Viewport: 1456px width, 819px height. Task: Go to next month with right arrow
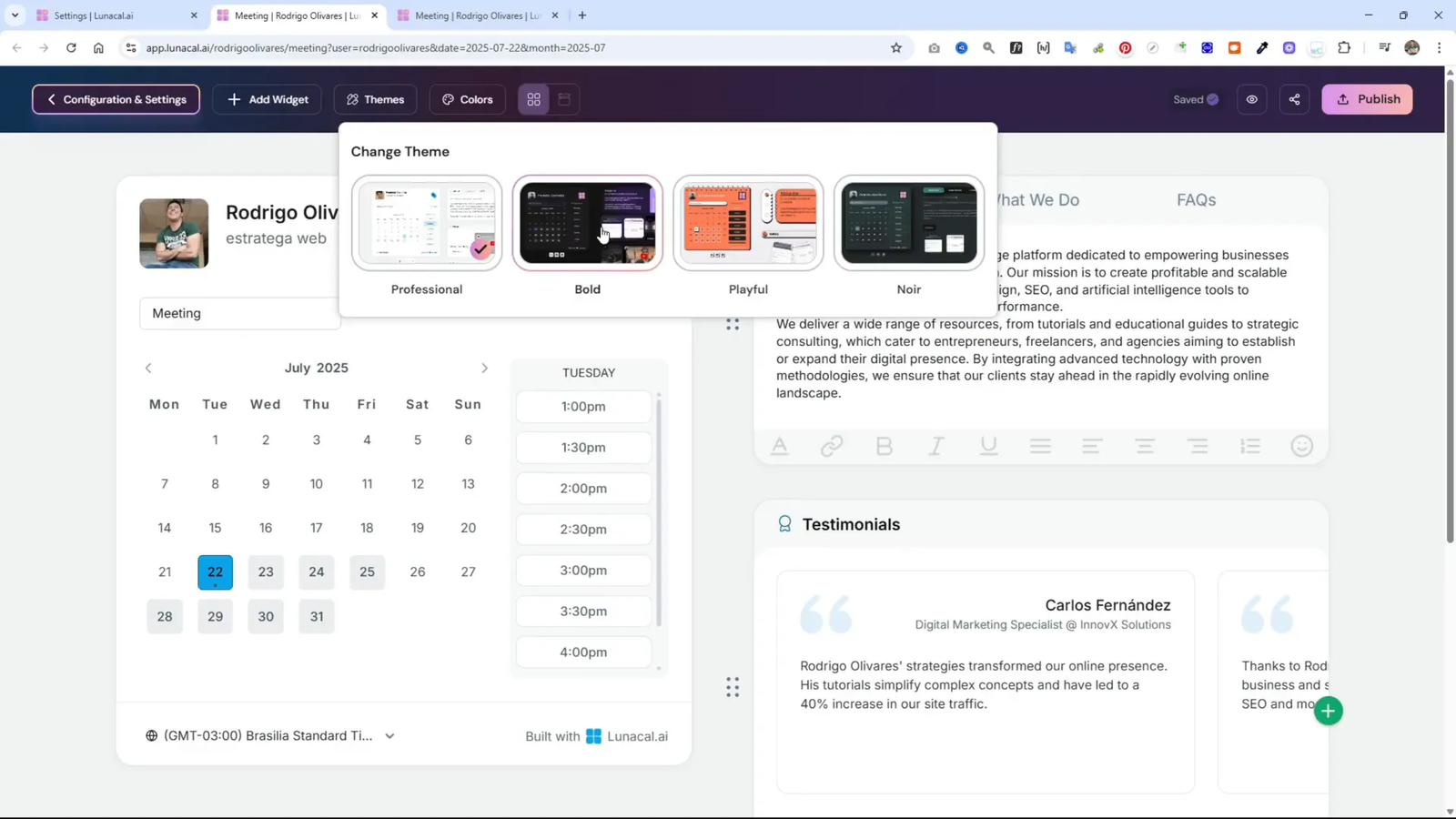click(x=485, y=368)
